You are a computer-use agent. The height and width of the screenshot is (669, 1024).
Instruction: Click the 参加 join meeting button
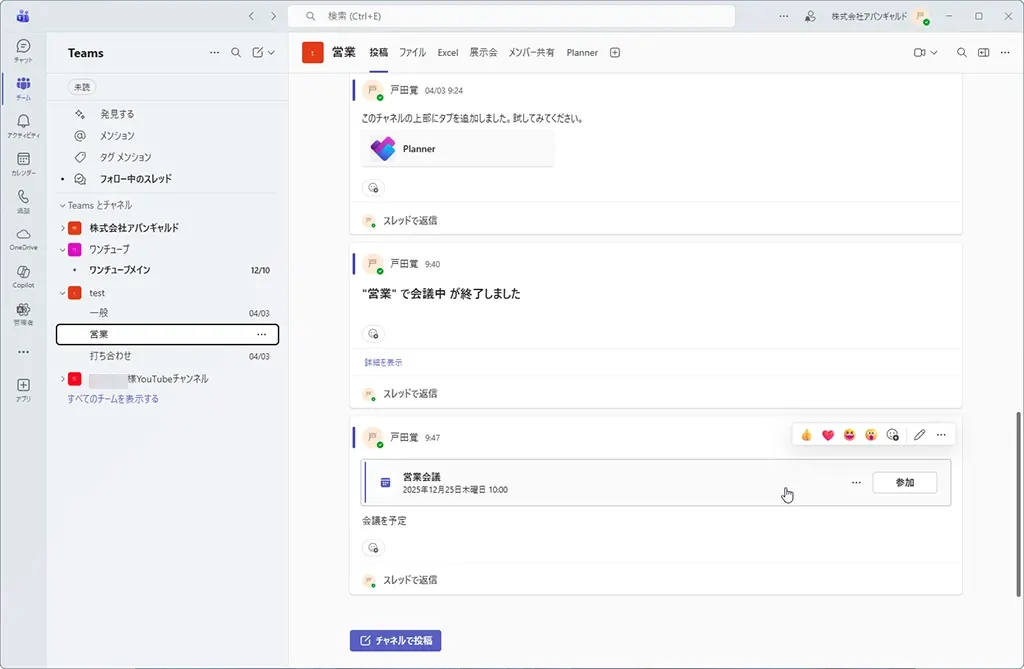pyautogui.click(x=904, y=482)
